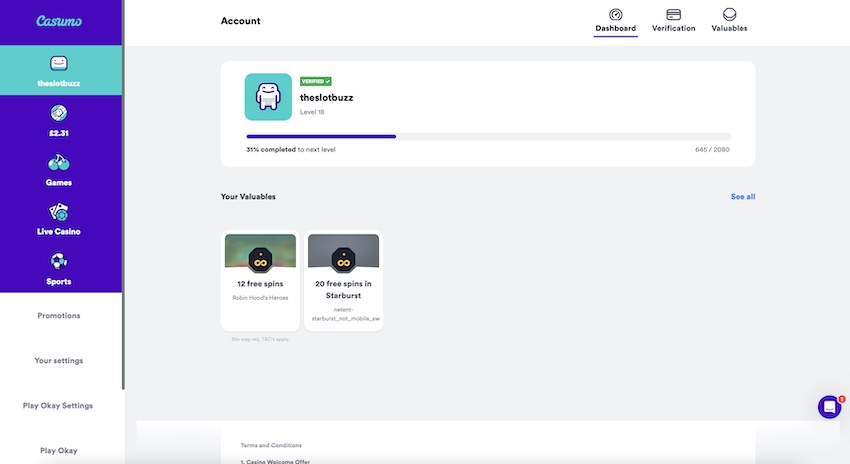The height and width of the screenshot is (464, 850).
Task: Open Games with the cherries icon
Action: 59,170
